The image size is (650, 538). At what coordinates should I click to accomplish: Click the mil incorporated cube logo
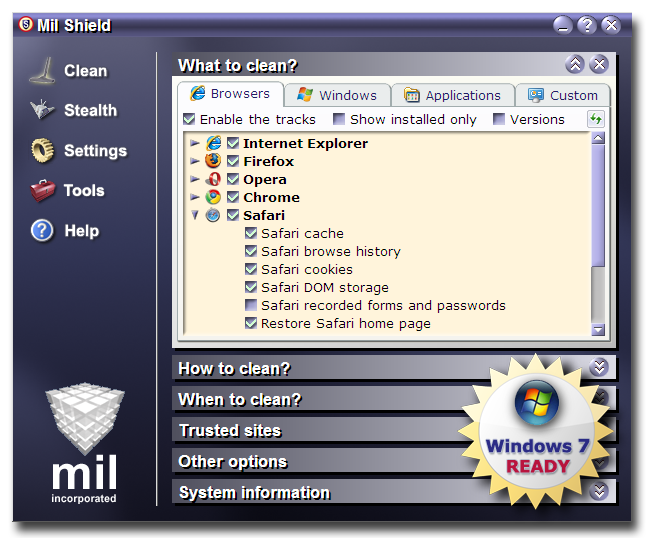(x=85, y=442)
